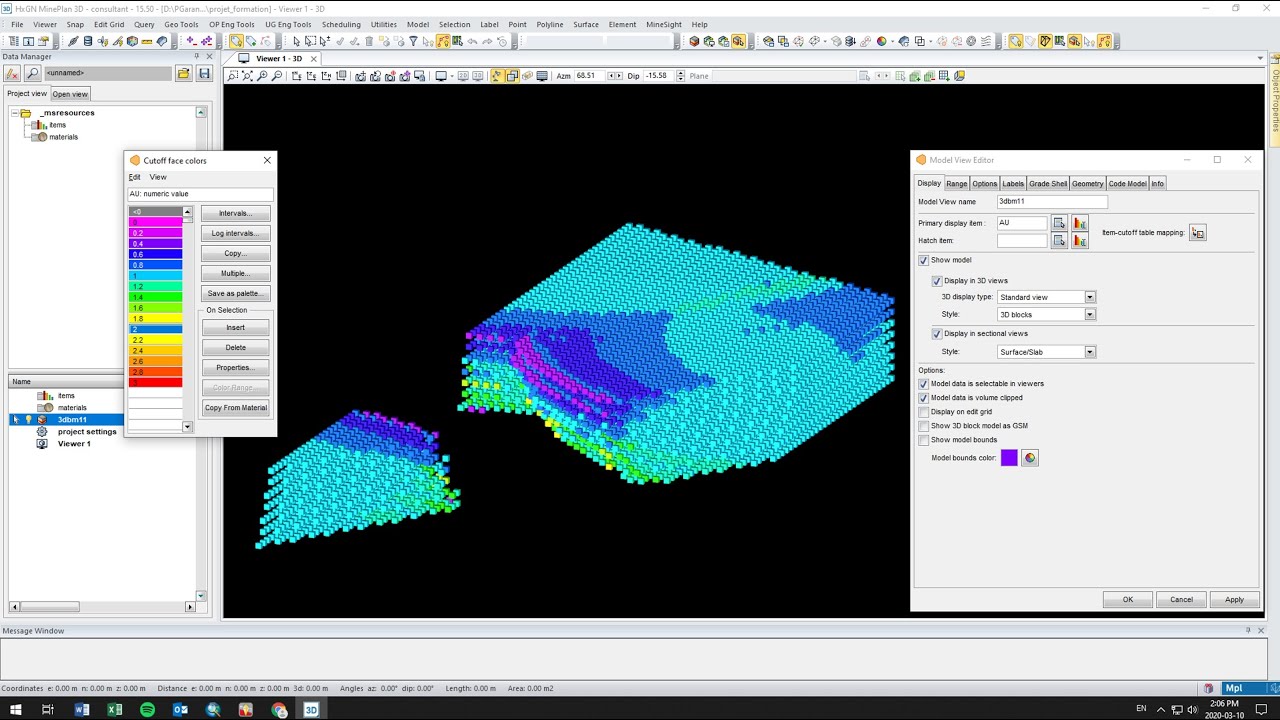Enable Show model bounds checkbox
Image resolution: width=1280 pixels, height=720 pixels.
coord(924,440)
